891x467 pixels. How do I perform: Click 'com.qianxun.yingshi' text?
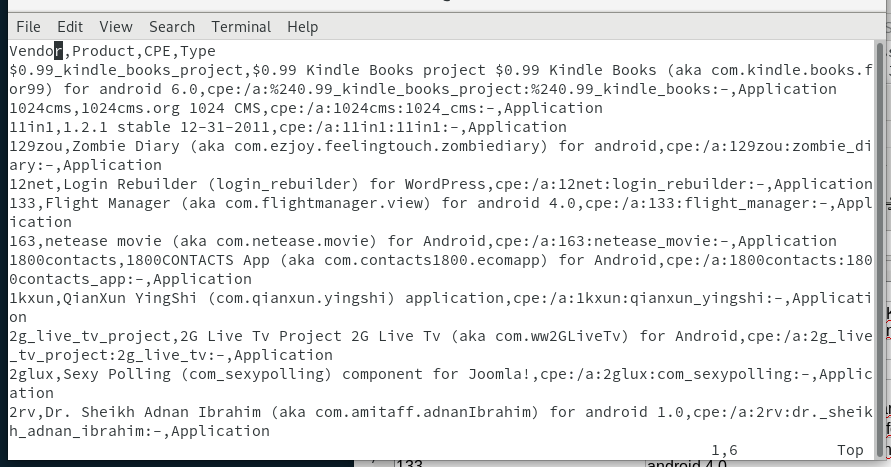pos(301,298)
